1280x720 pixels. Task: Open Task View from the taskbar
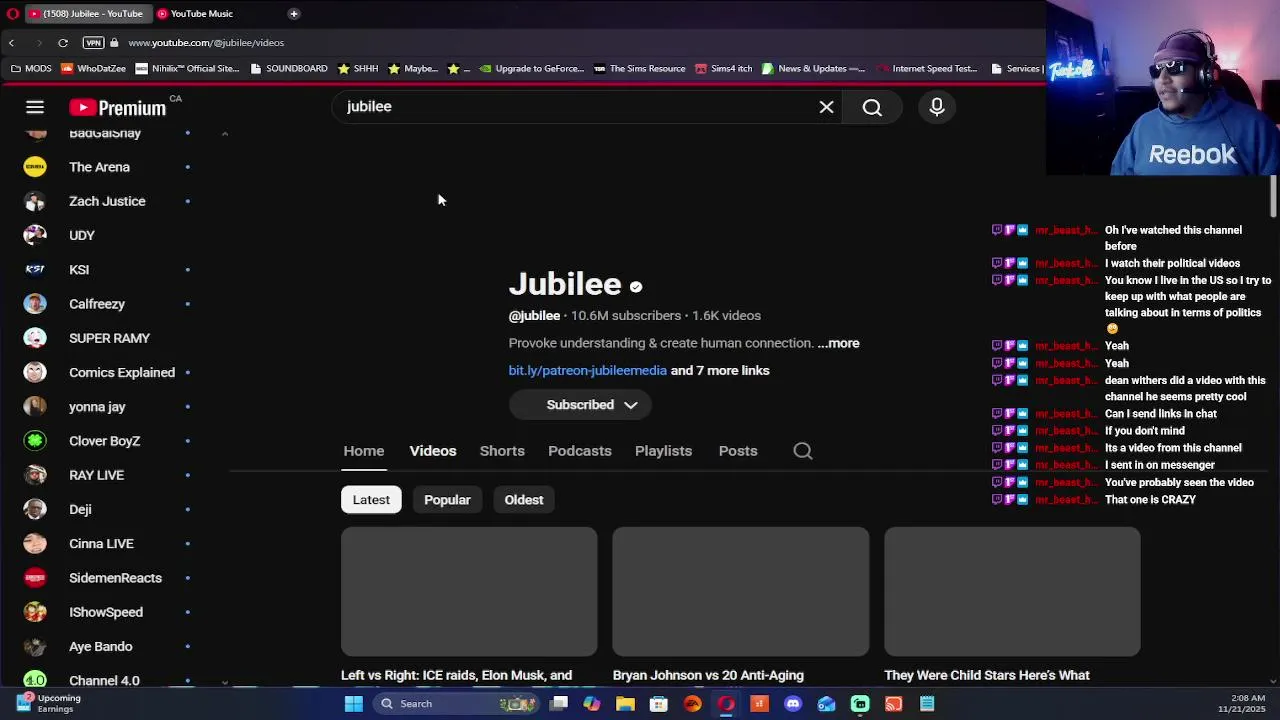559,704
